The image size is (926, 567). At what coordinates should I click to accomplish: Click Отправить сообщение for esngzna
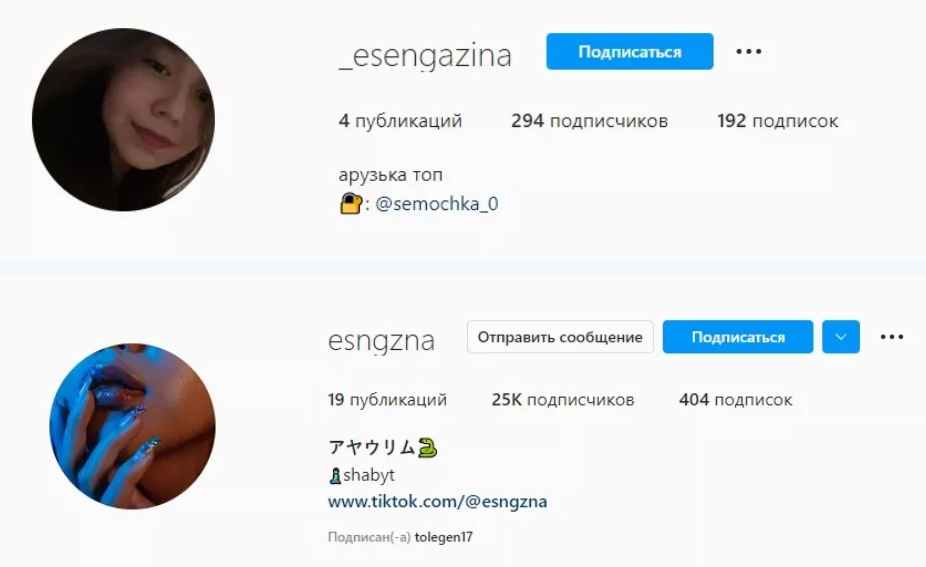point(560,337)
